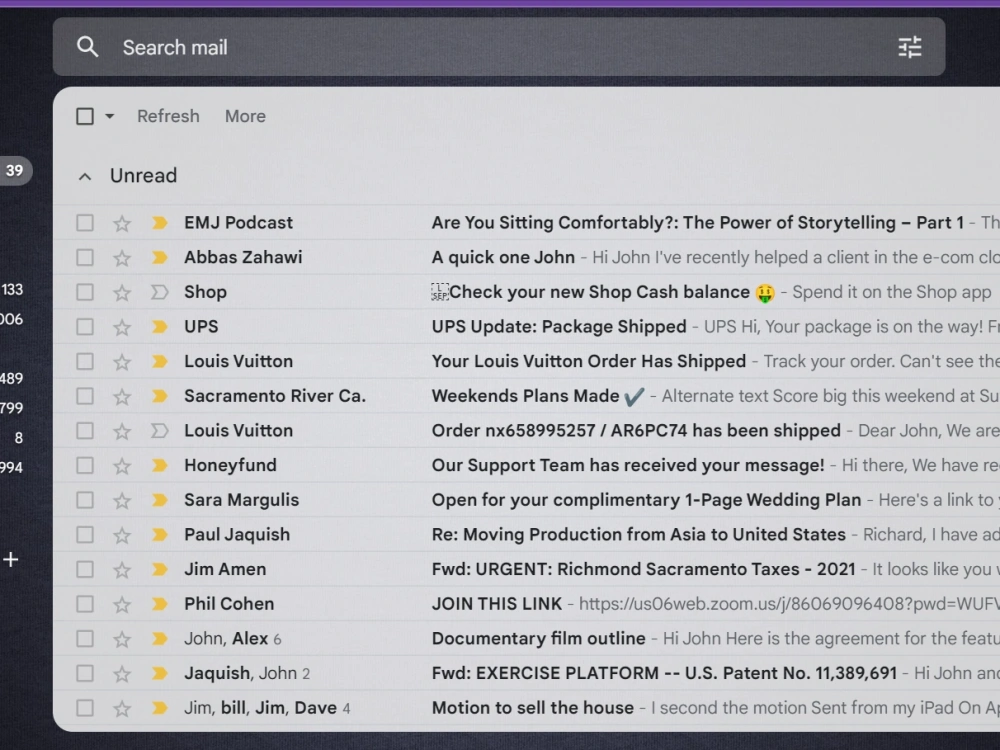This screenshot has width=1000, height=750.
Task: Toggle importance marker on Abbas Zahawi email
Action: 159,257
